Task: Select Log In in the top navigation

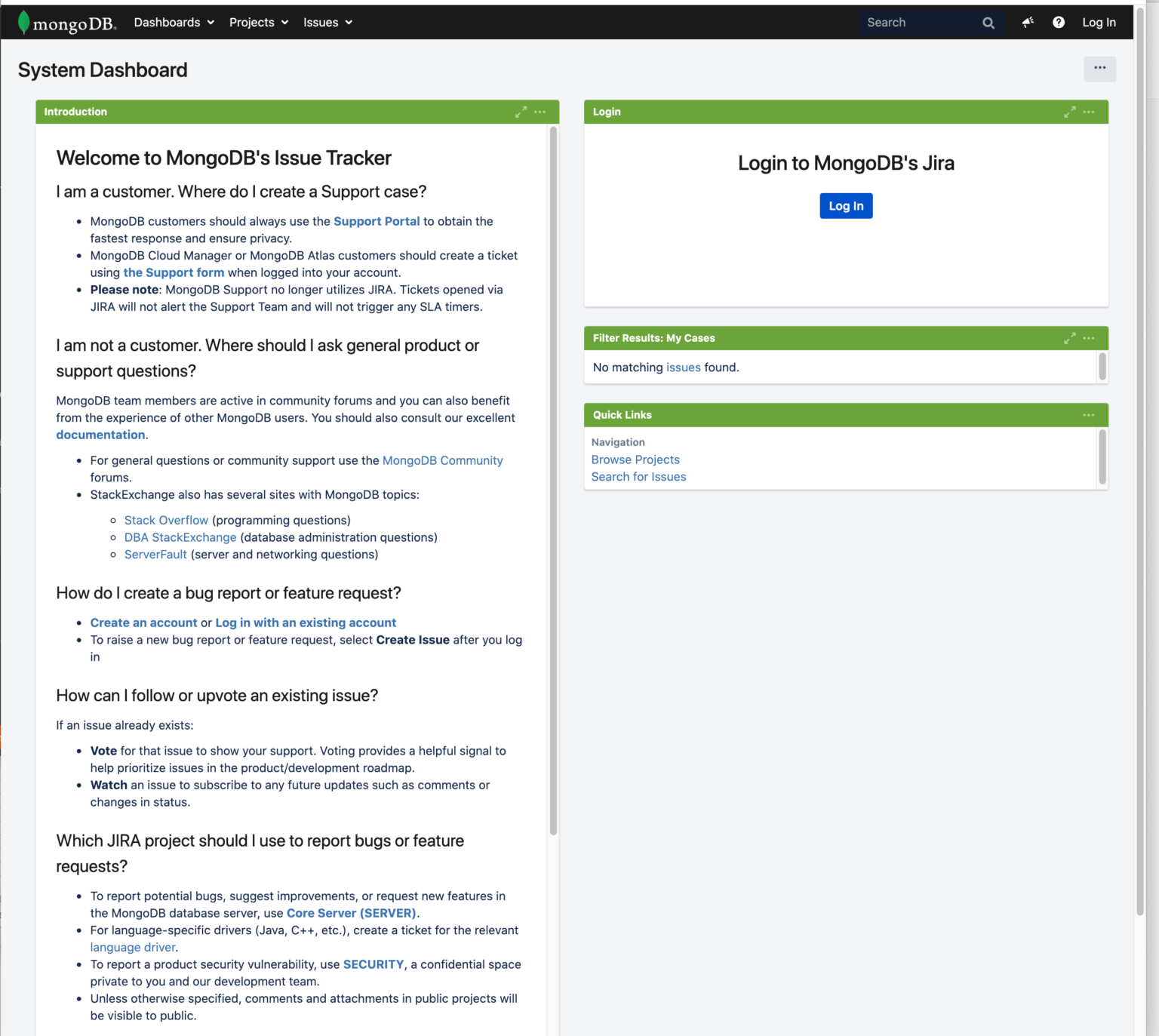Action: pyautogui.click(x=1099, y=22)
